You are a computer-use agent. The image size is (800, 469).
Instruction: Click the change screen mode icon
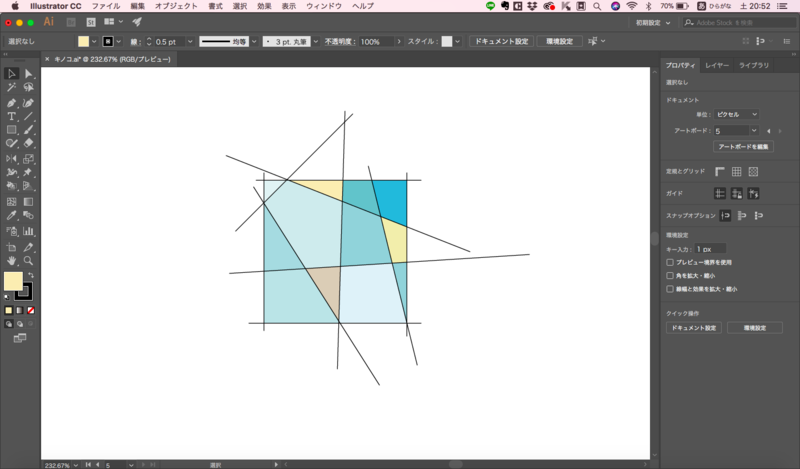[x=20, y=338]
